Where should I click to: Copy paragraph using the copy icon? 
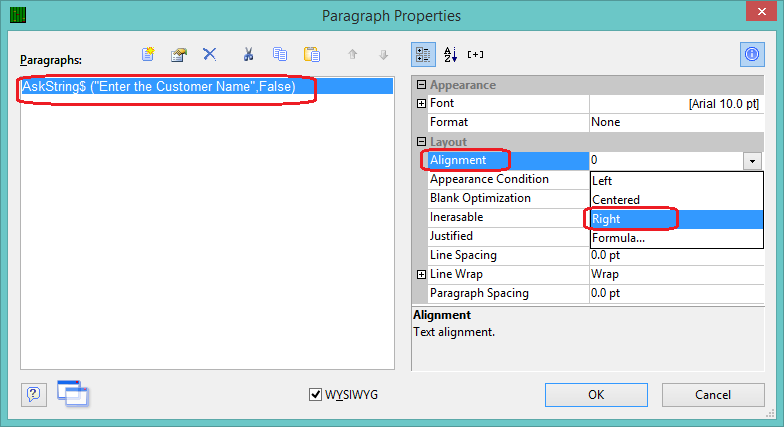point(280,54)
